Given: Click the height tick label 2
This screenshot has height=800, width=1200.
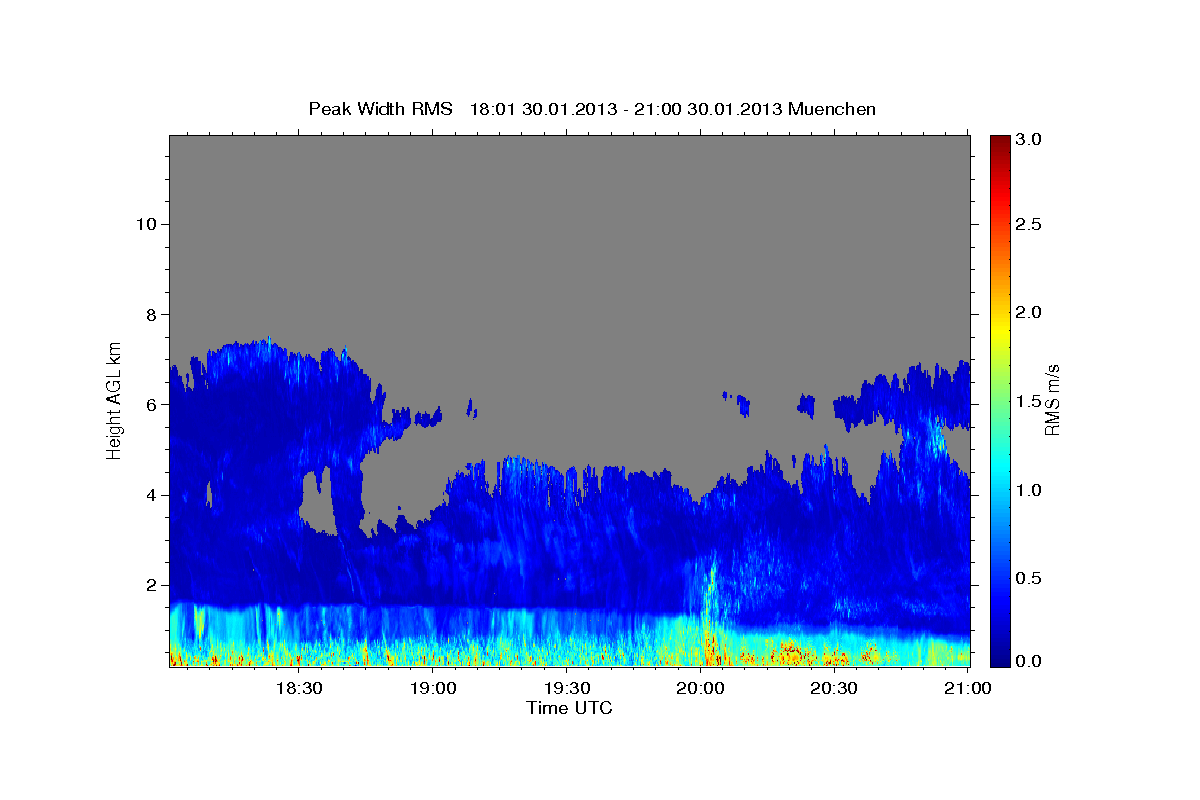Looking at the screenshot, I should [149, 585].
